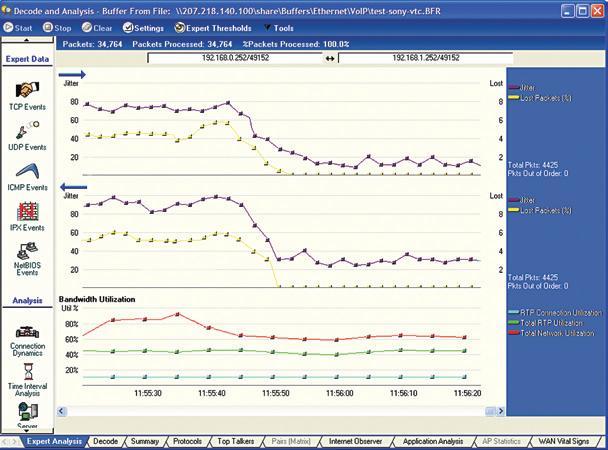The height and width of the screenshot is (450, 608).
Task: Switch to the WAN Vital Signs tab
Action: pyautogui.click(x=563, y=441)
